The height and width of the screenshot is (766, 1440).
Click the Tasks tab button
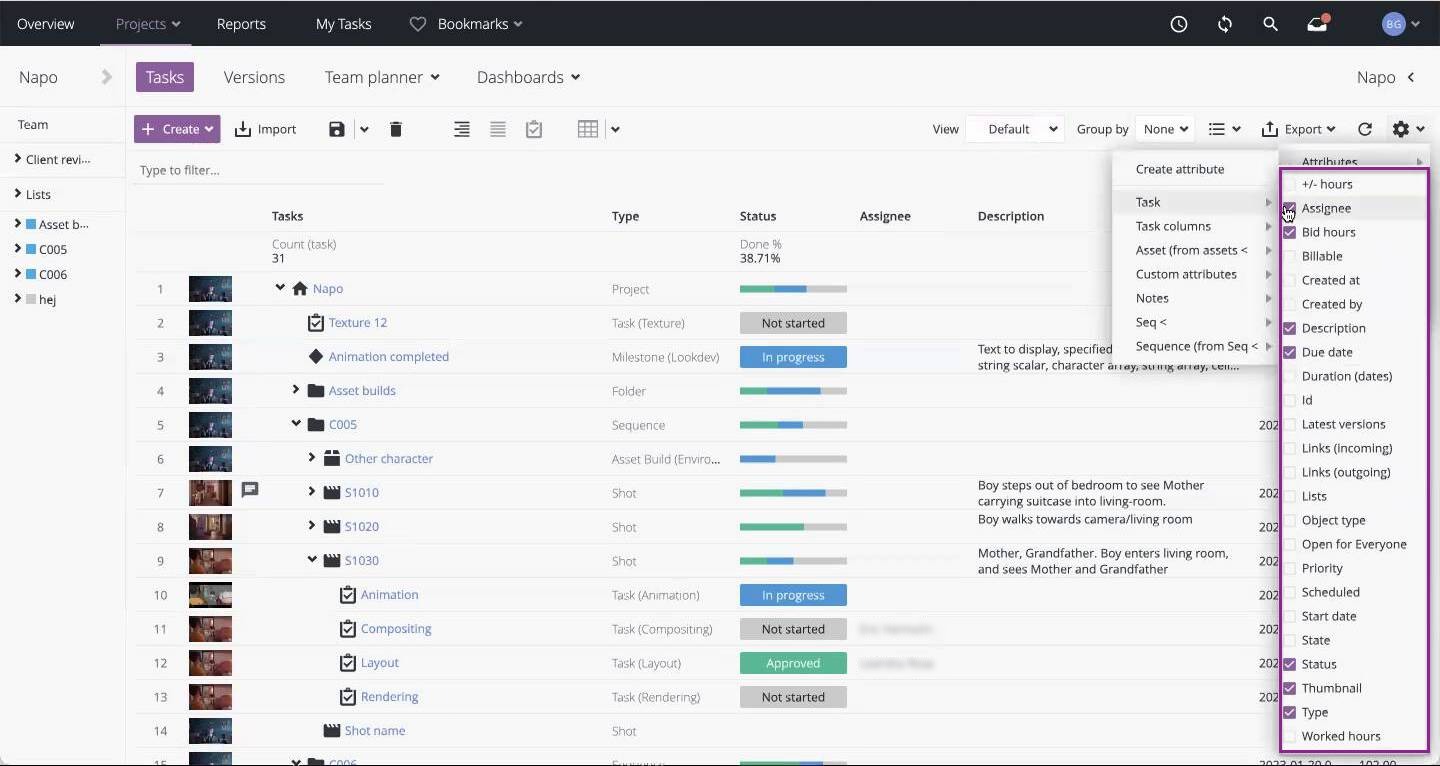coord(165,77)
